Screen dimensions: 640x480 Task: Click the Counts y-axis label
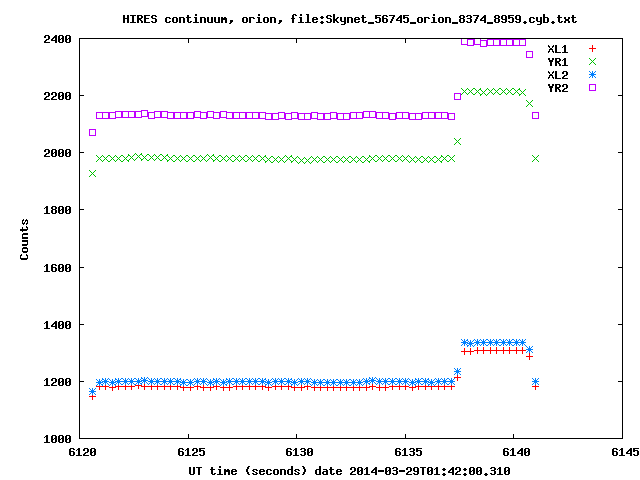coord(24,239)
